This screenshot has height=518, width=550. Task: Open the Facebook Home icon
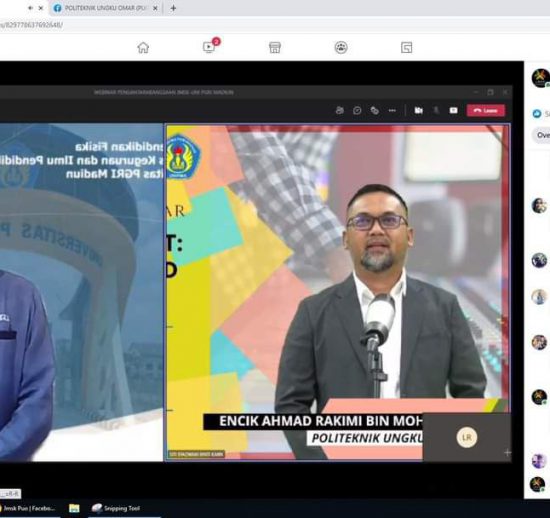[143, 47]
